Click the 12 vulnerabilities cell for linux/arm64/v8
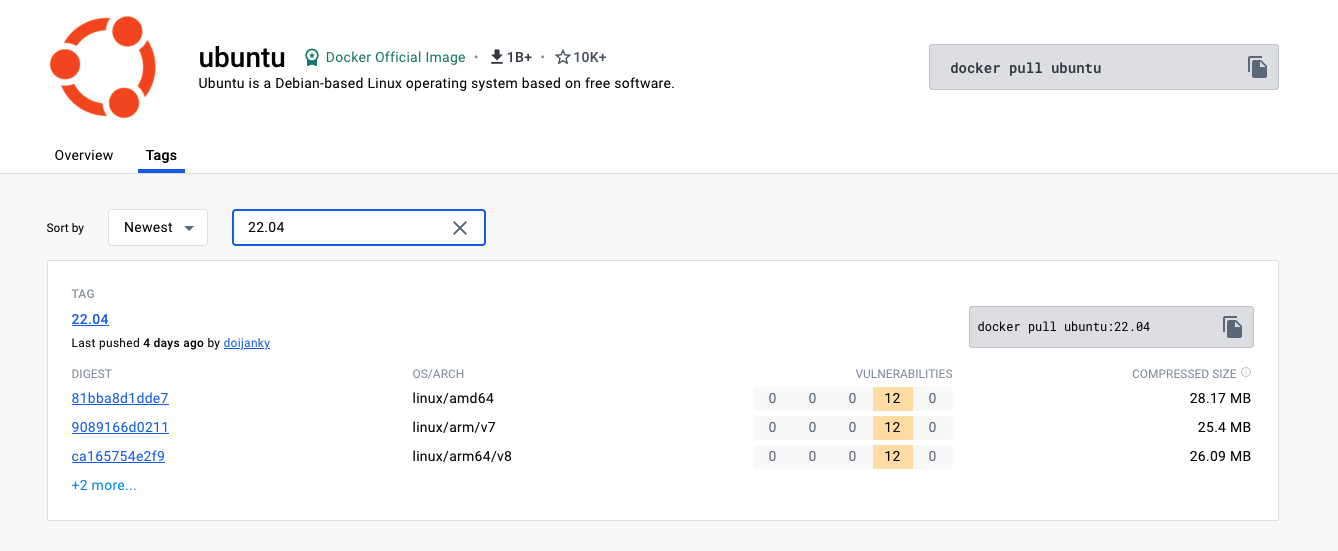The image size is (1338, 551). click(893, 456)
